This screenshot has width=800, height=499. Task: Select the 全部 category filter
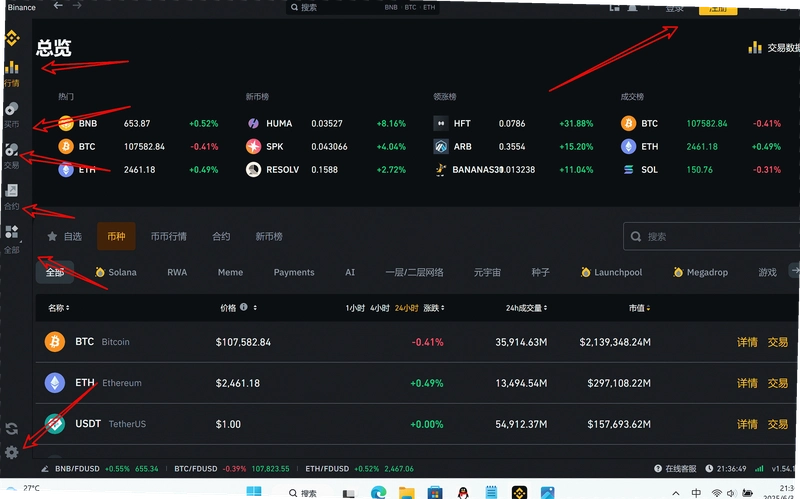pyautogui.click(x=55, y=272)
